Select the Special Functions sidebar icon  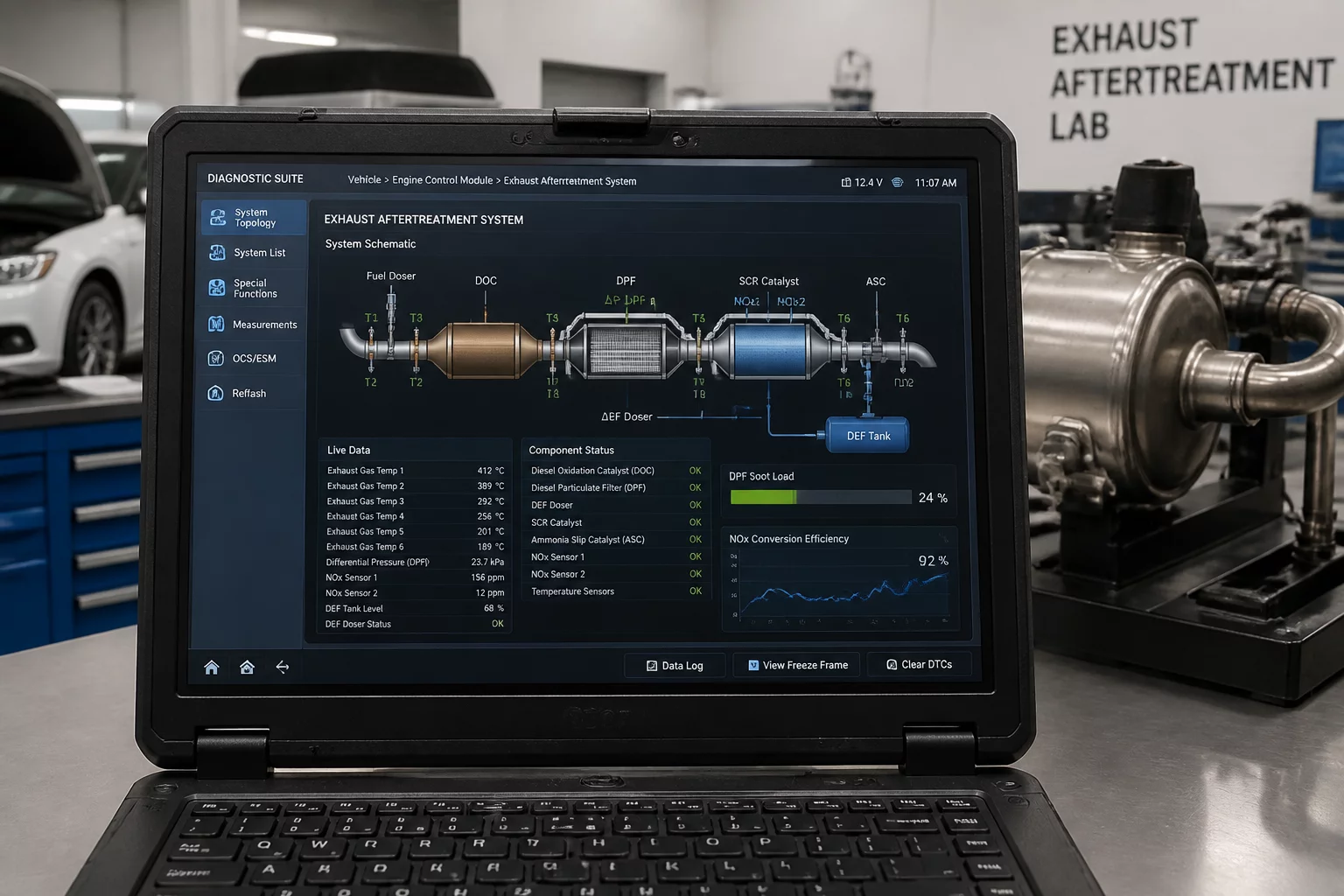217,288
